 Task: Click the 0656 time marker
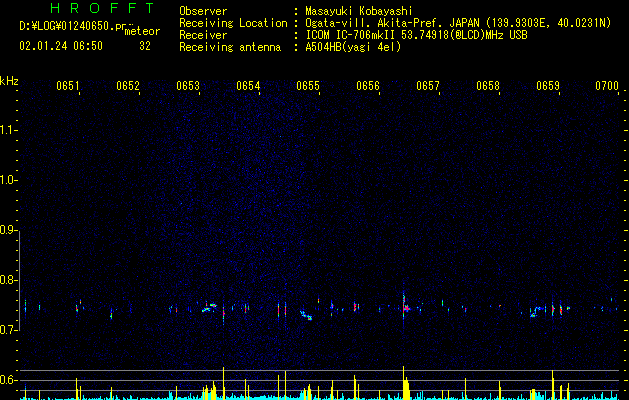click(368, 85)
